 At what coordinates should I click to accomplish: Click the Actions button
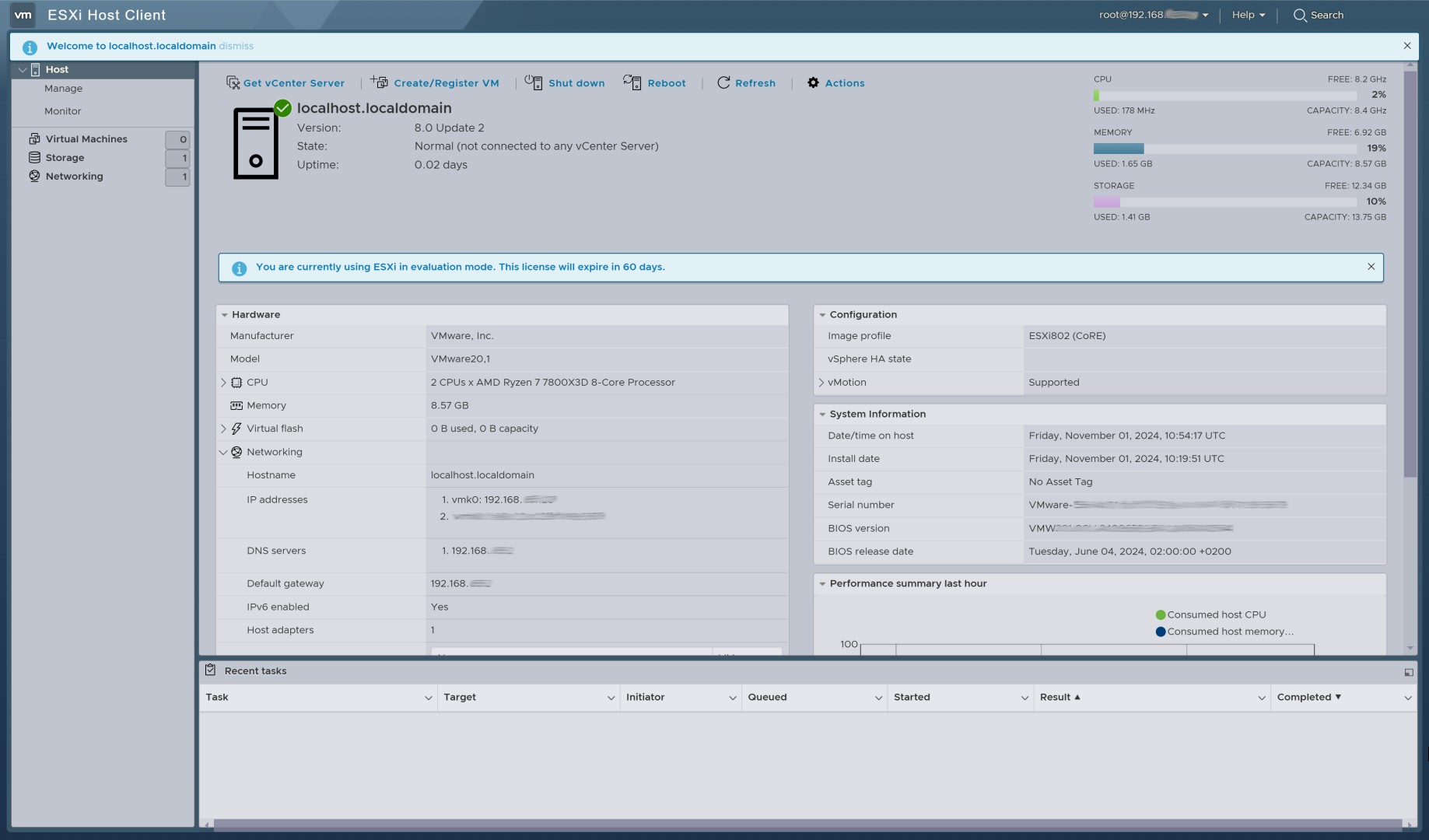coord(835,82)
